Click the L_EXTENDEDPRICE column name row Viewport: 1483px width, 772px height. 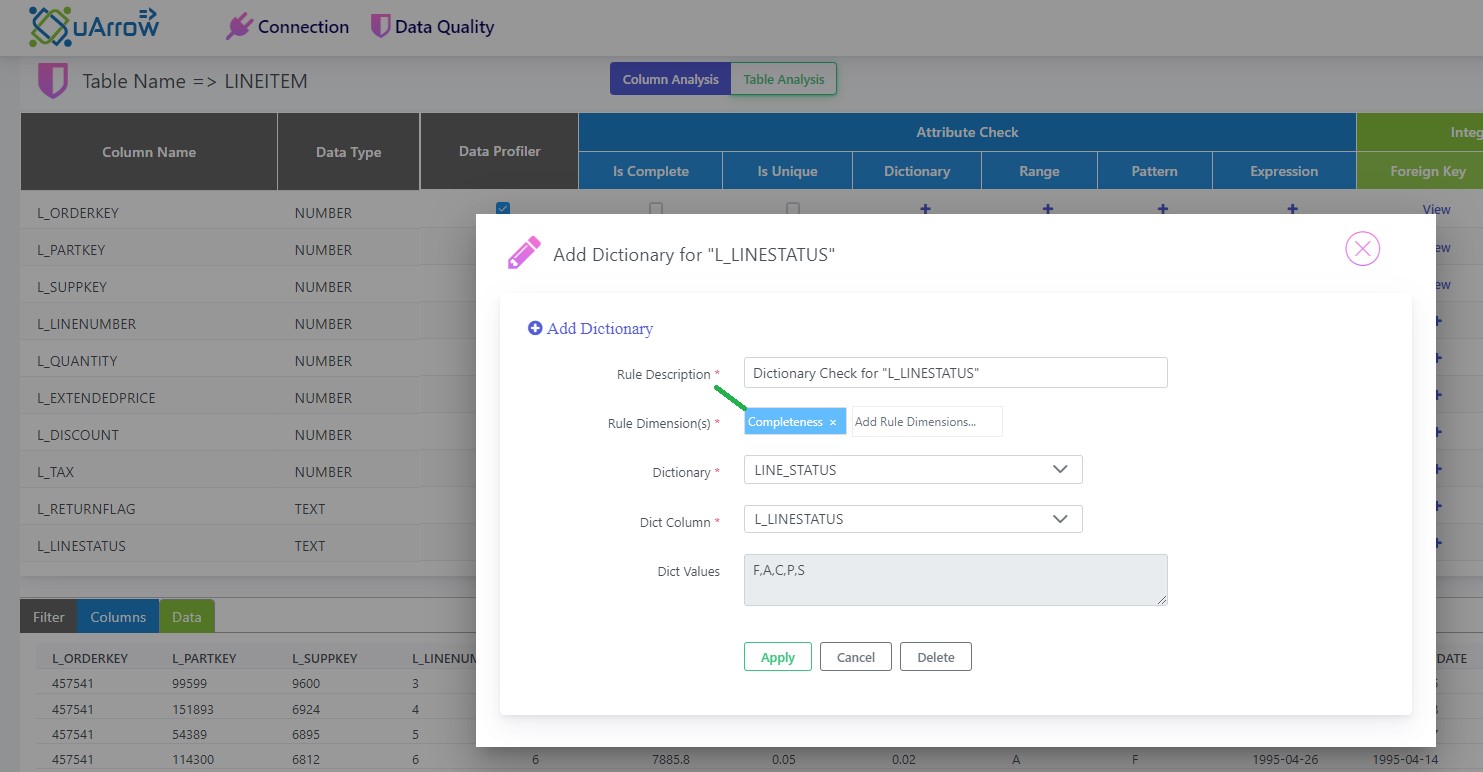(x=96, y=398)
